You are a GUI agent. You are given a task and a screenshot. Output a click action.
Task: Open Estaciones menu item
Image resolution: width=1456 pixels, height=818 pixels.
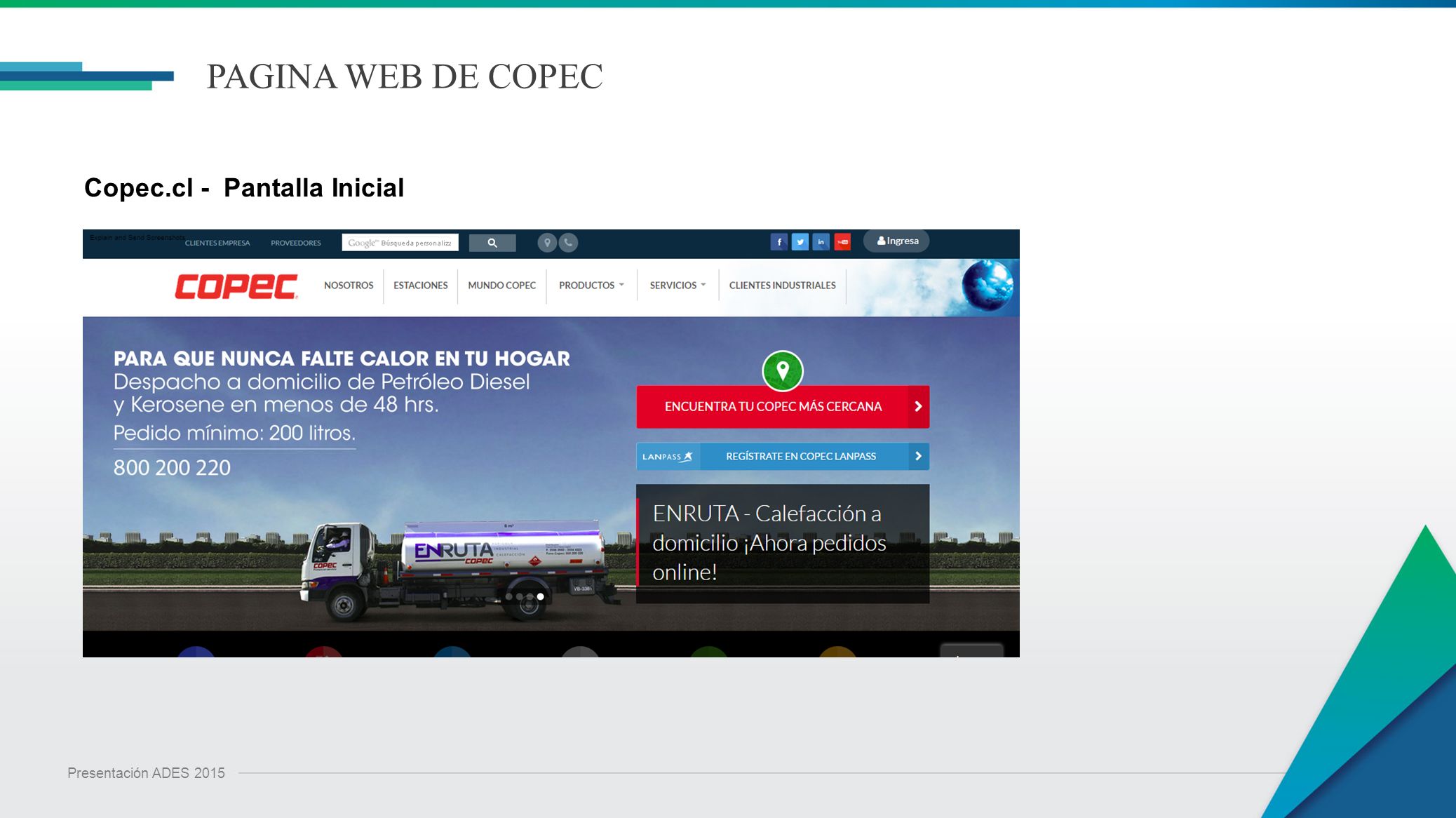(x=420, y=286)
